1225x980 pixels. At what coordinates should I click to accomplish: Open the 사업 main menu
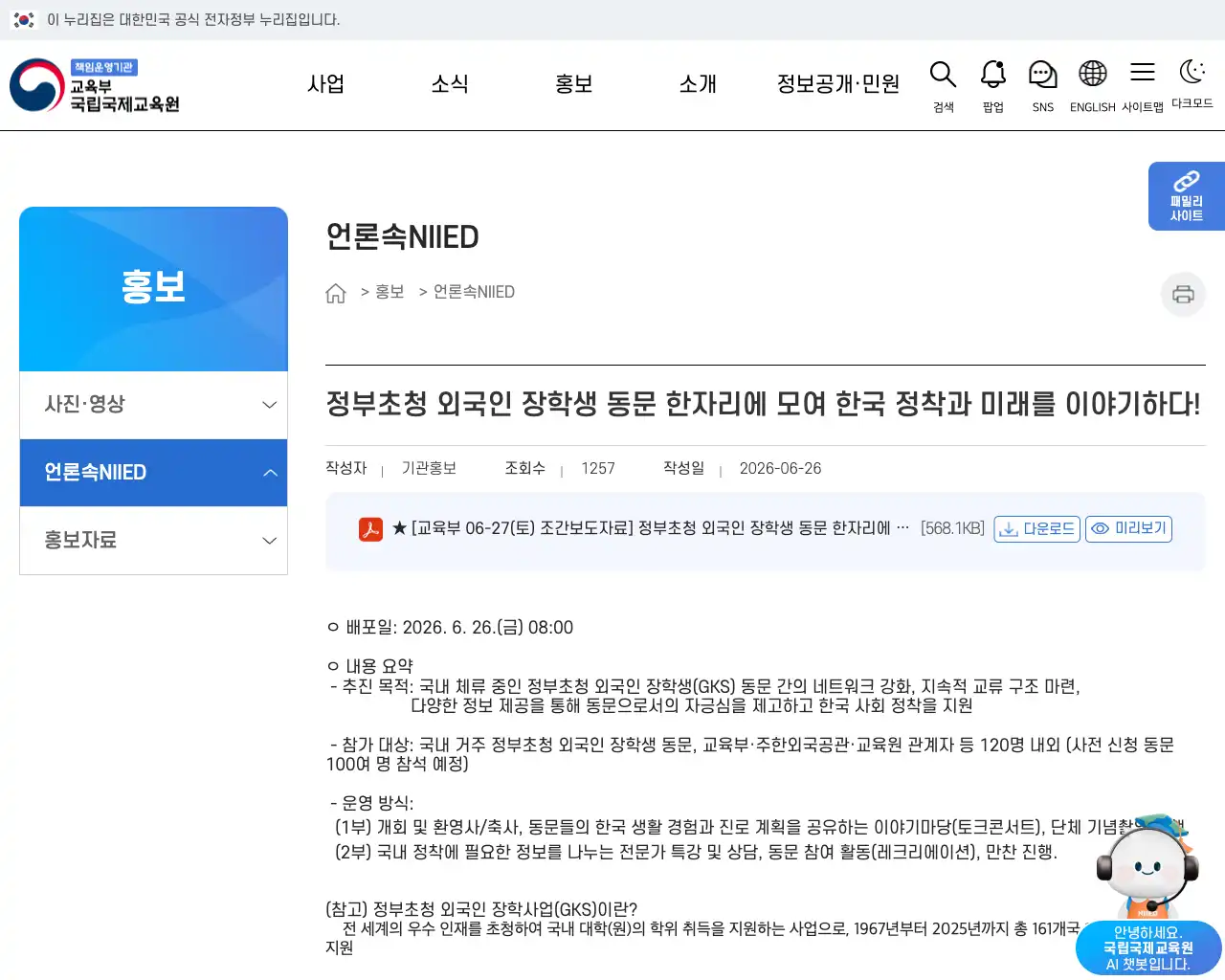click(325, 84)
